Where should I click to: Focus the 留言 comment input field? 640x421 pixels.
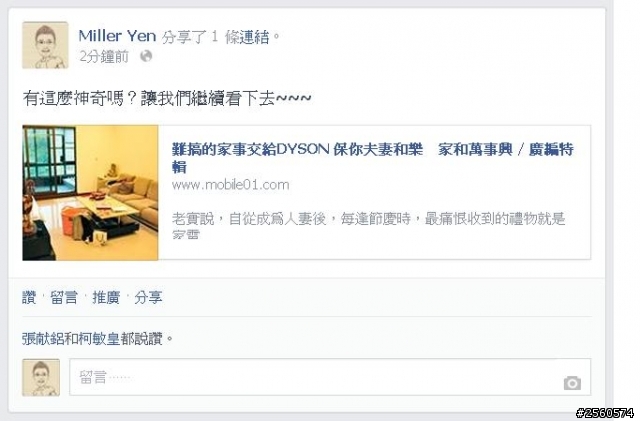click(330, 377)
